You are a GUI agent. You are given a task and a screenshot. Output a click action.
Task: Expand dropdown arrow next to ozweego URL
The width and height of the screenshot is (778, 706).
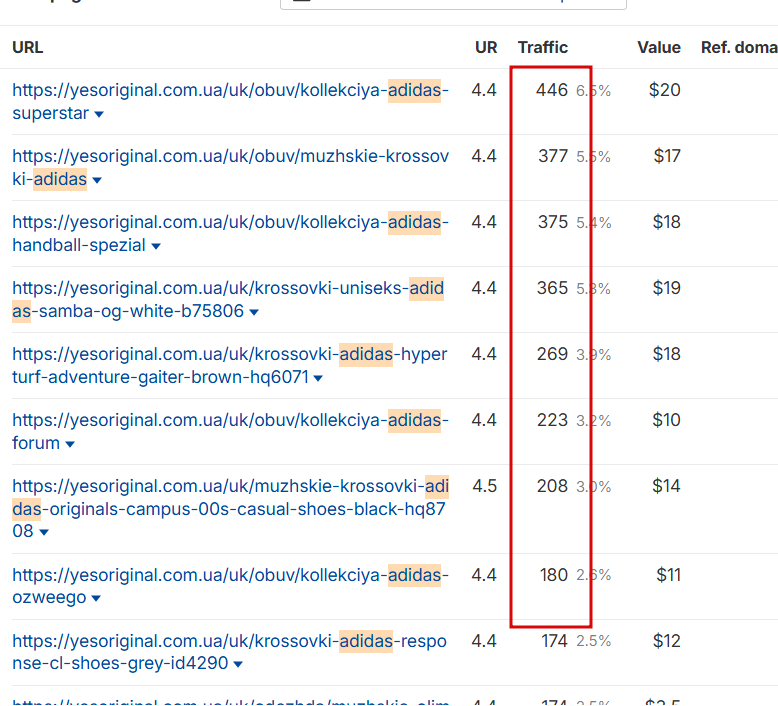pyautogui.click(x=96, y=599)
